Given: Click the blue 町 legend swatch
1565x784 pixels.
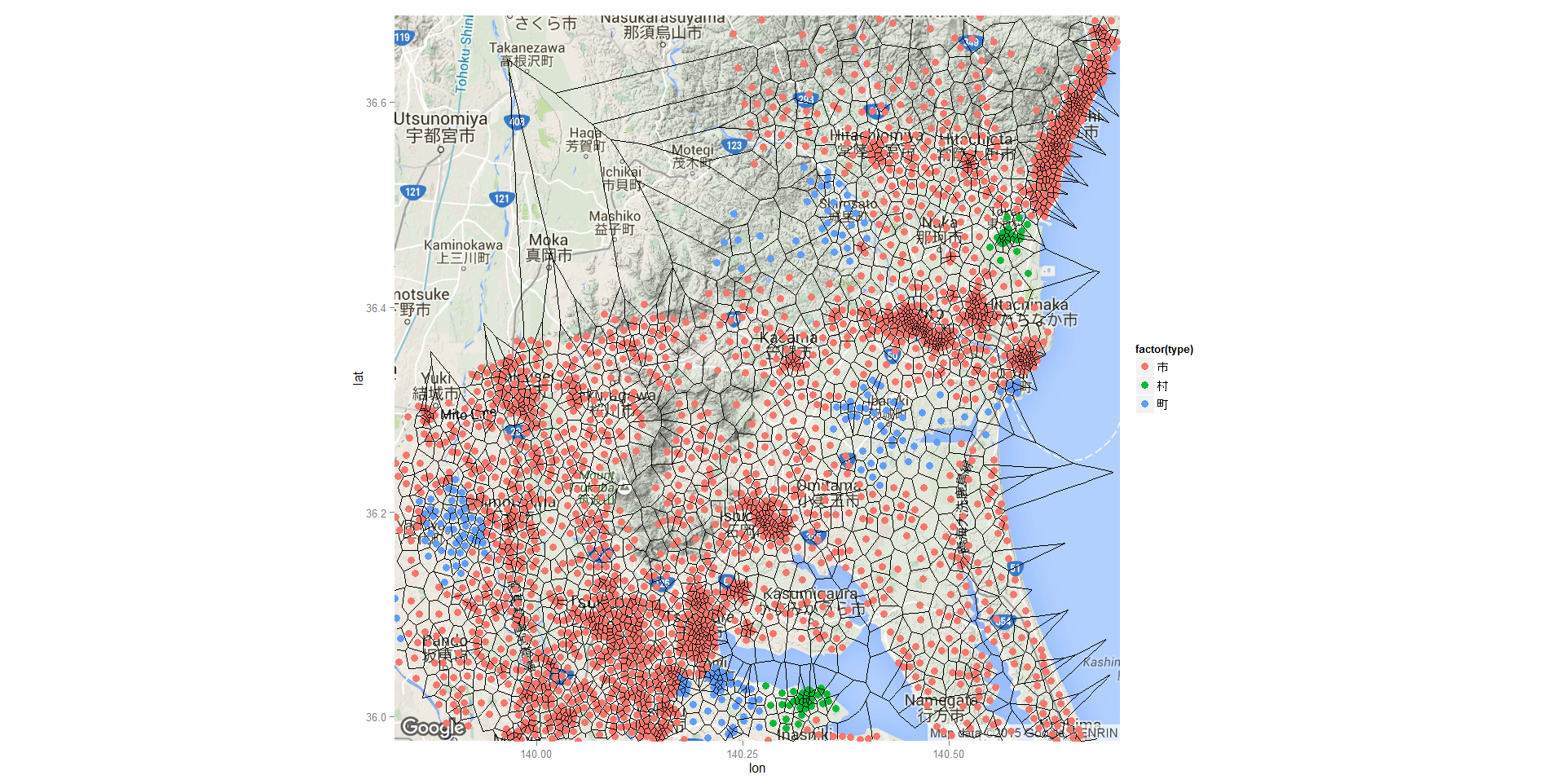Looking at the screenshot, I should (x=1144, y=403).
